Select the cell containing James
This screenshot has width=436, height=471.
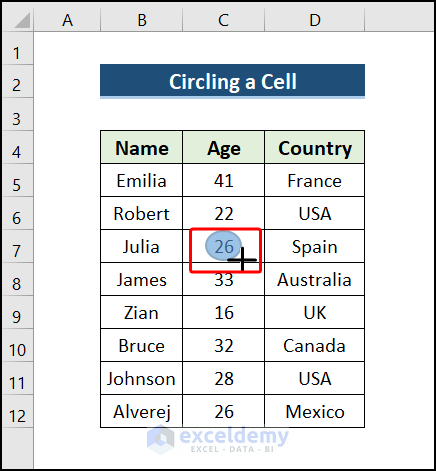(142, 279)
